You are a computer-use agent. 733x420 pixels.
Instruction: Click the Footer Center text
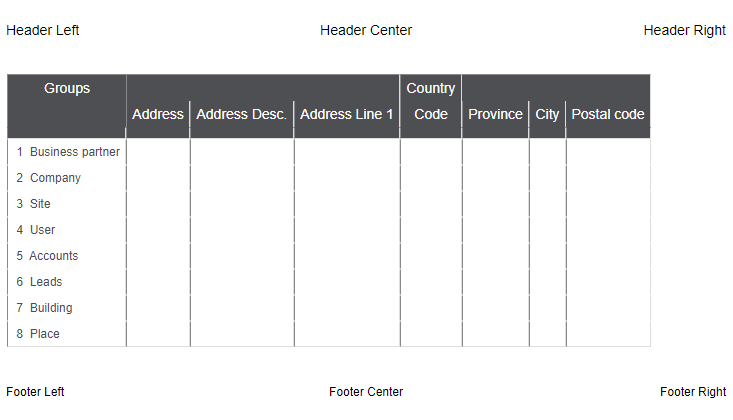click(x=366, y=392)
